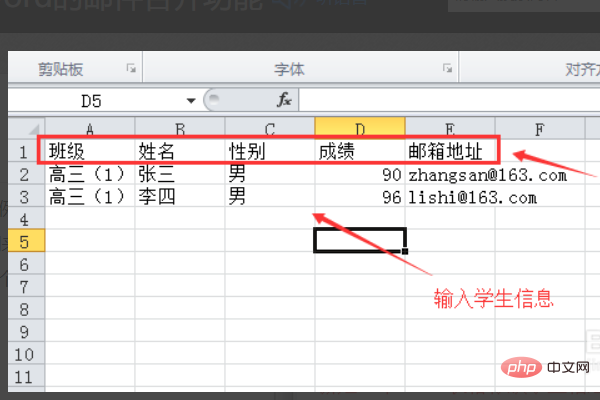This screenshot has height=400, width=600.
Task: Select column F header
Action: [540, 127]
